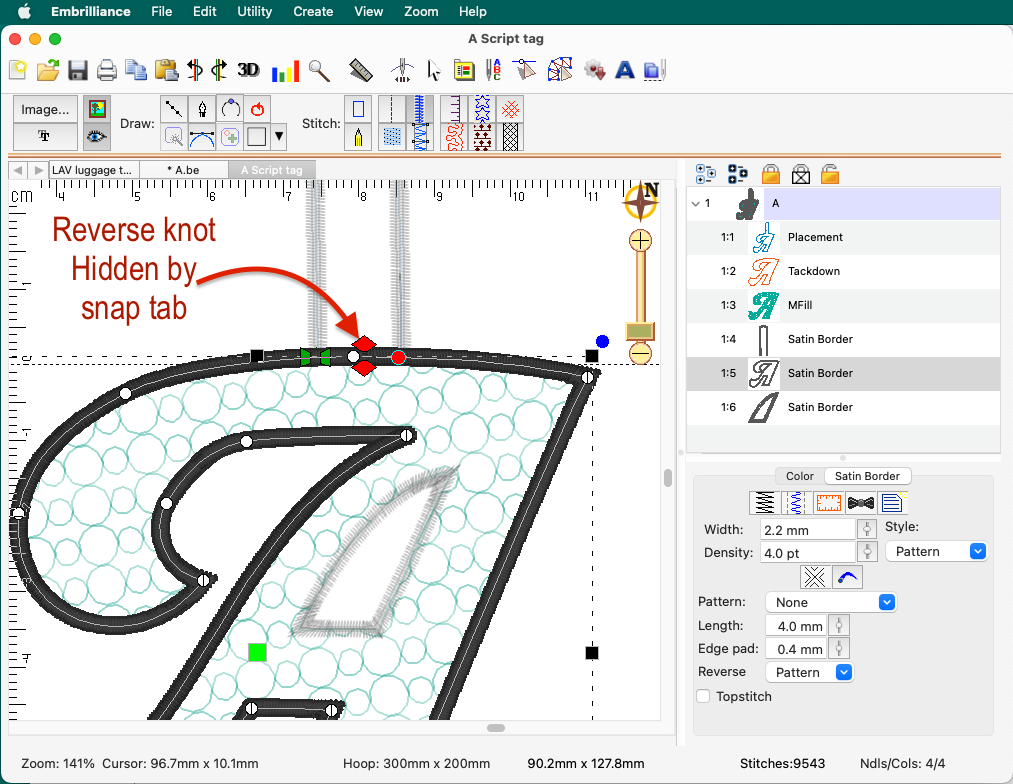The height and width of the screenshot is (784, 1013).
Task: Click the zoom in plus button on canvas
Action: (x=640, y=240)
